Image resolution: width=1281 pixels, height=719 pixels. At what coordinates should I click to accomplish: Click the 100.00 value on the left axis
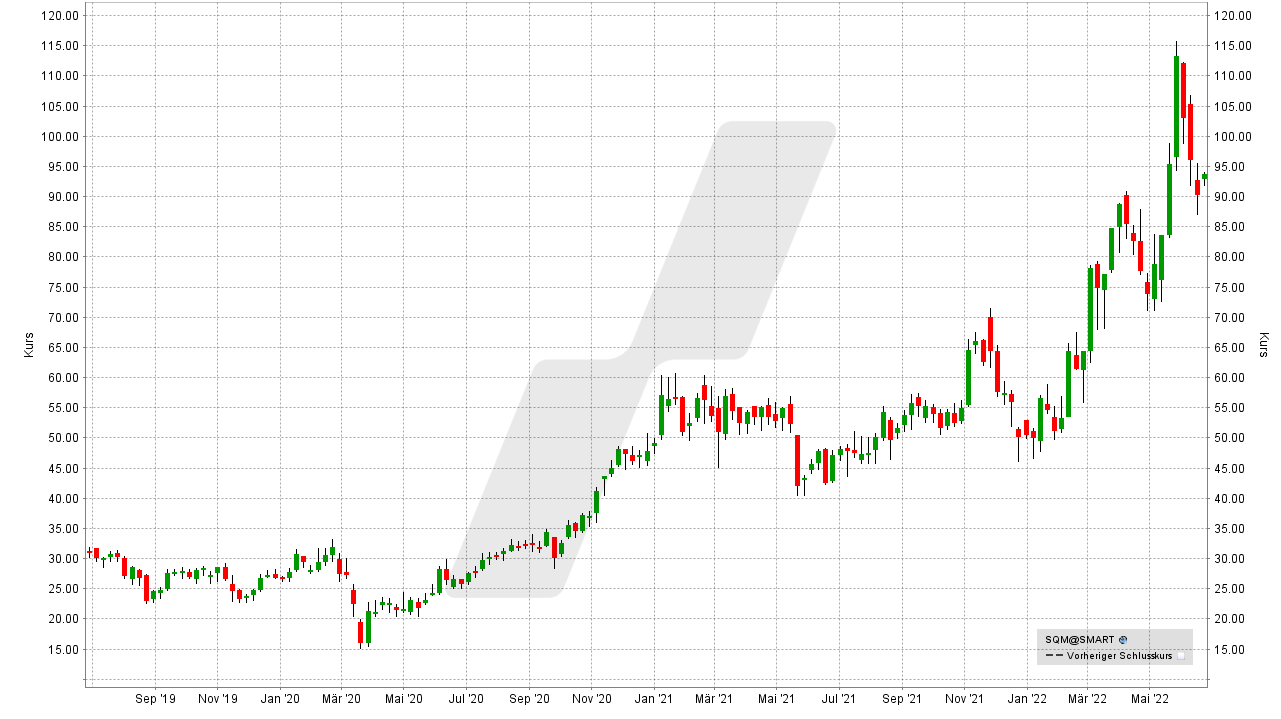pyautogui.click(x=60, y=136)
